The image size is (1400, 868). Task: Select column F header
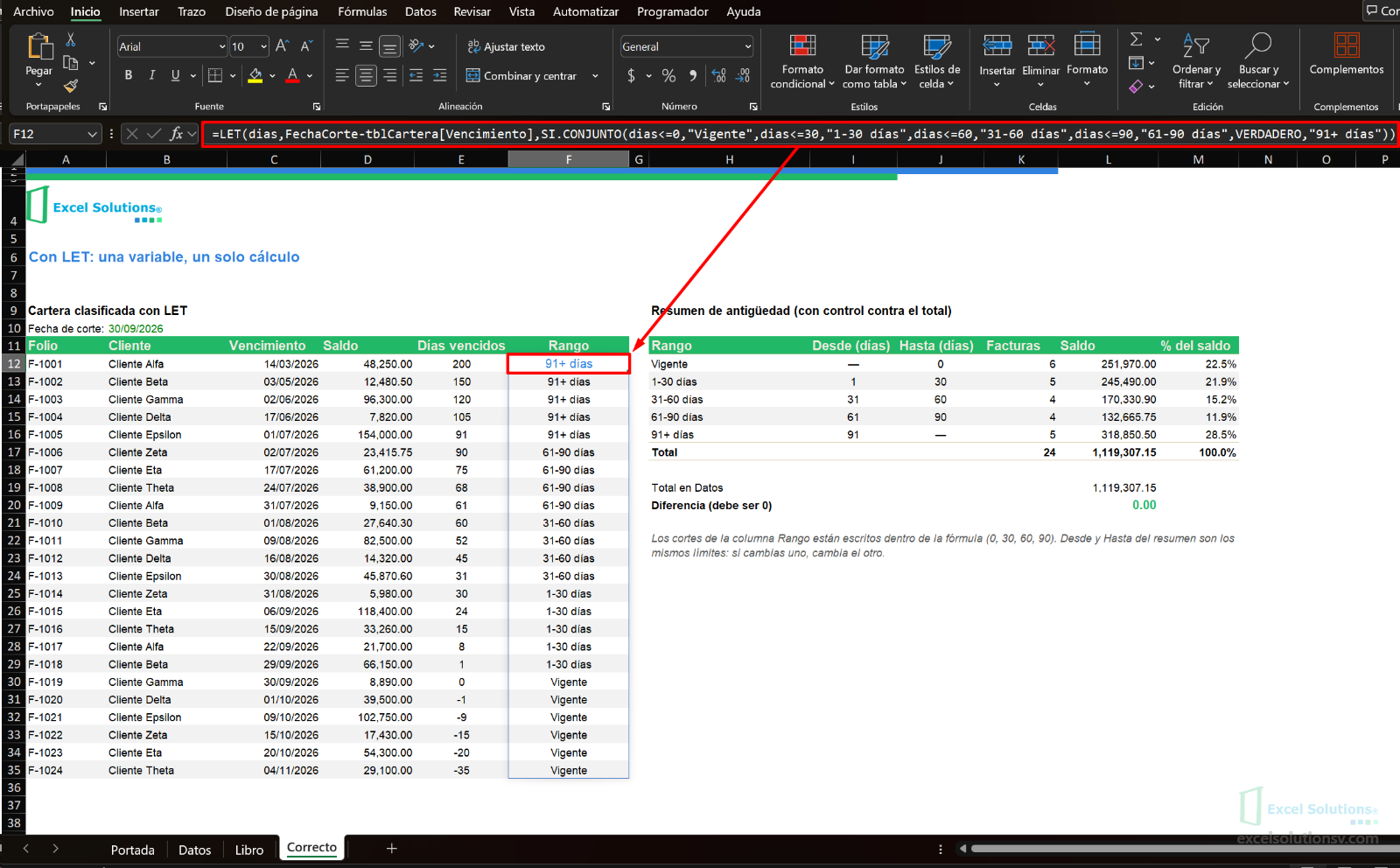569,159
